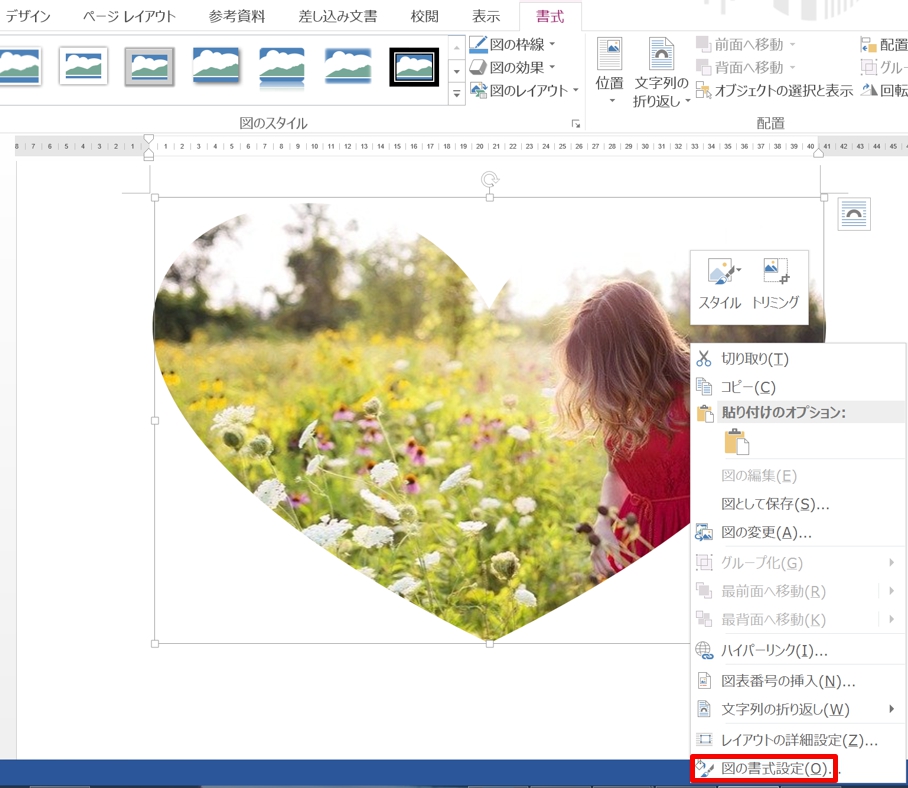Open 図の書式設定(O) format picture

764,768
